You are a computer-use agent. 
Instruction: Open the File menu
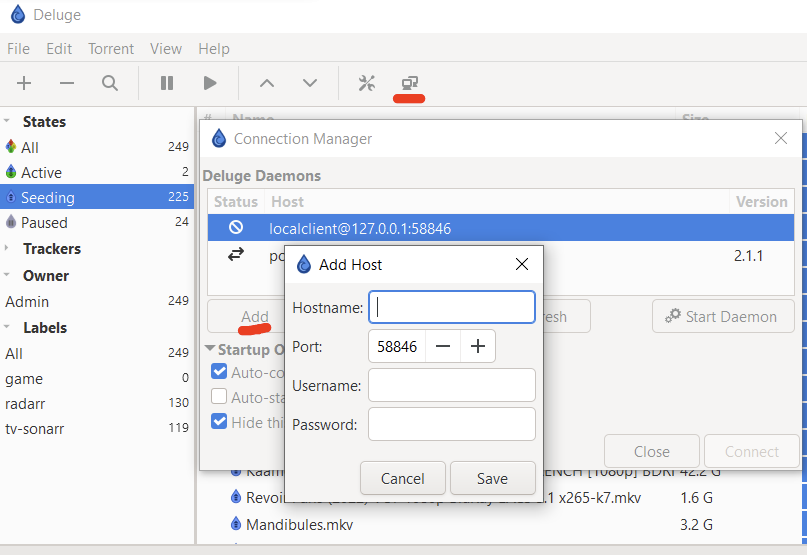tap(19, 48)
